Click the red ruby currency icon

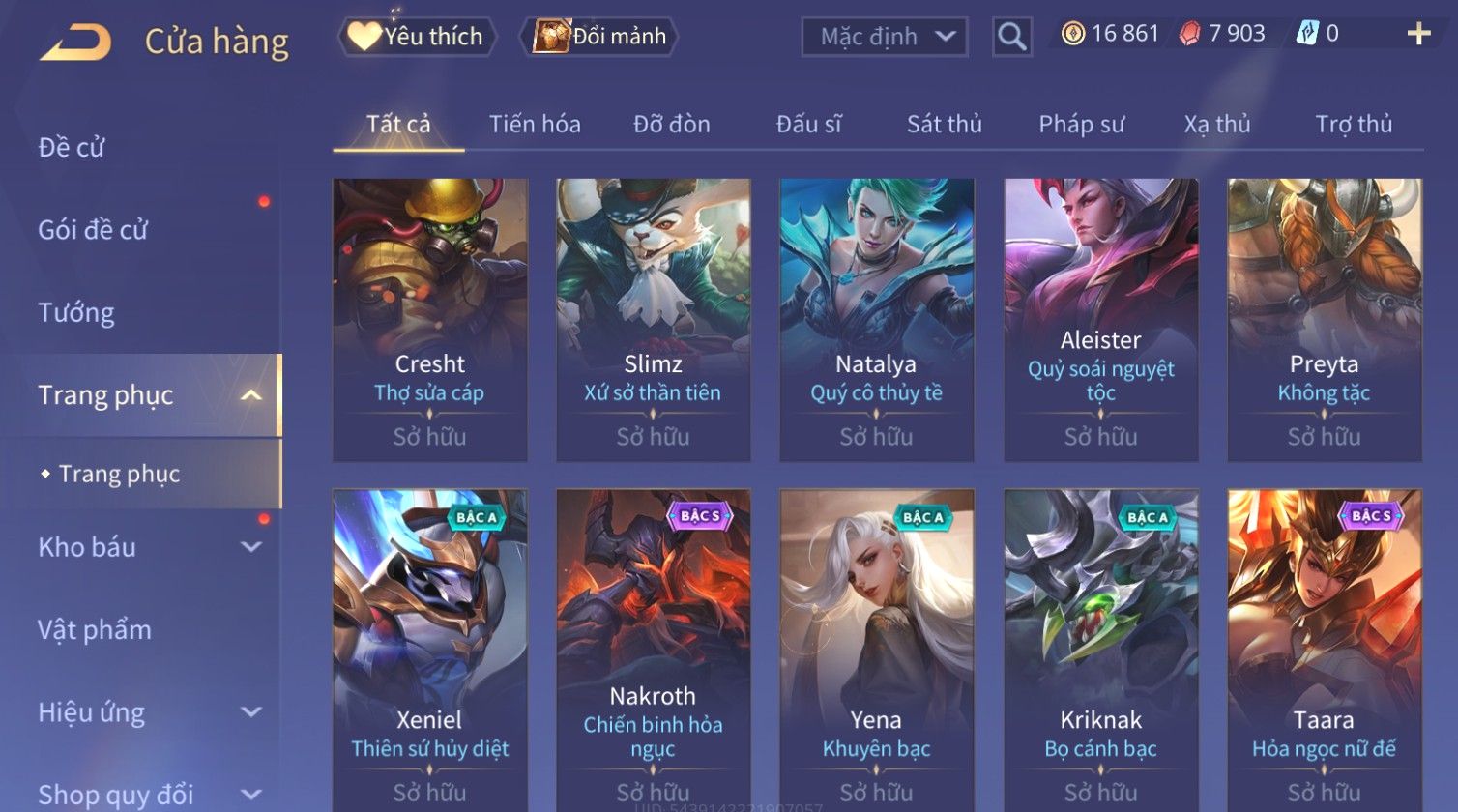(1190, 34)
